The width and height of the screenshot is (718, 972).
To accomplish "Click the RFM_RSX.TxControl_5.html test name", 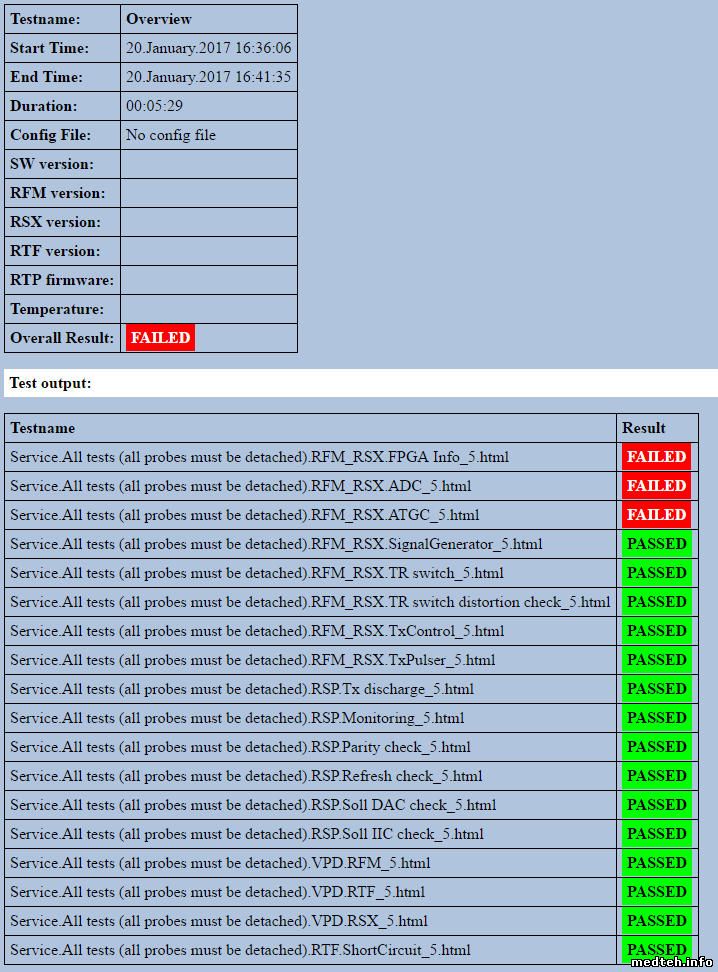I will 257,631.
